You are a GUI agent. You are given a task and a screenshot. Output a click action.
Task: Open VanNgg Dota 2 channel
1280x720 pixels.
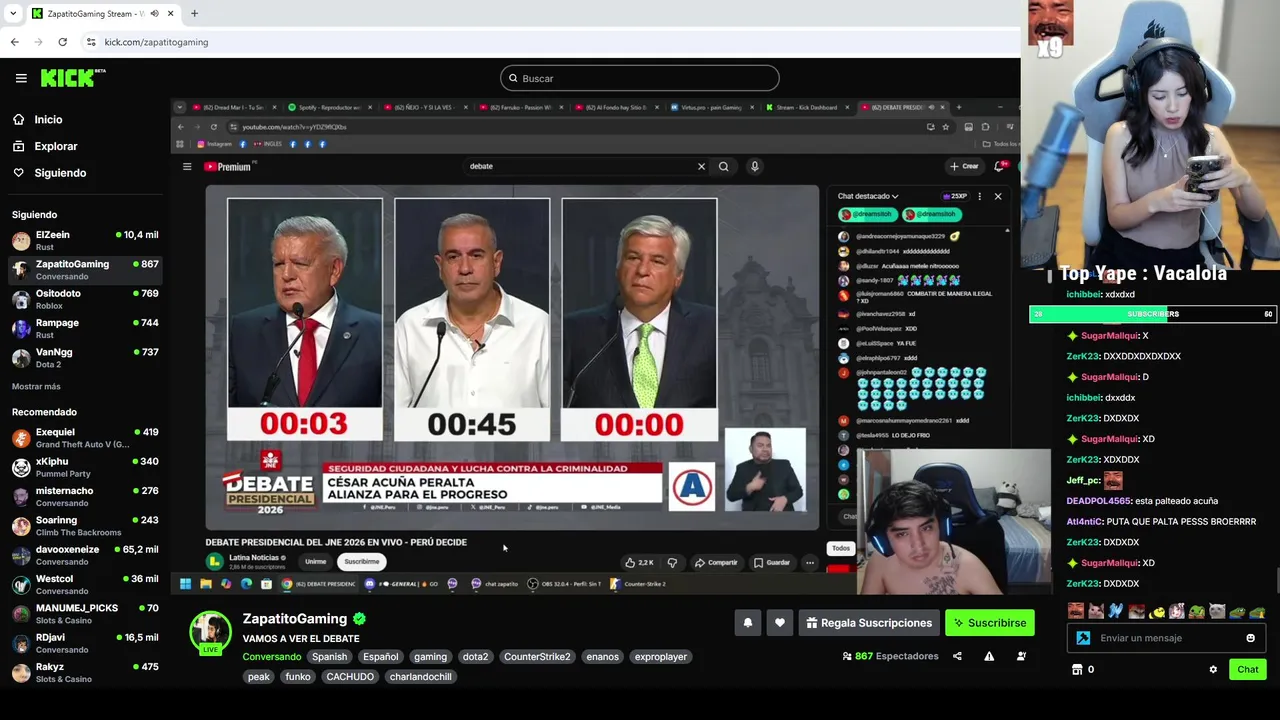tap(85, 358)
